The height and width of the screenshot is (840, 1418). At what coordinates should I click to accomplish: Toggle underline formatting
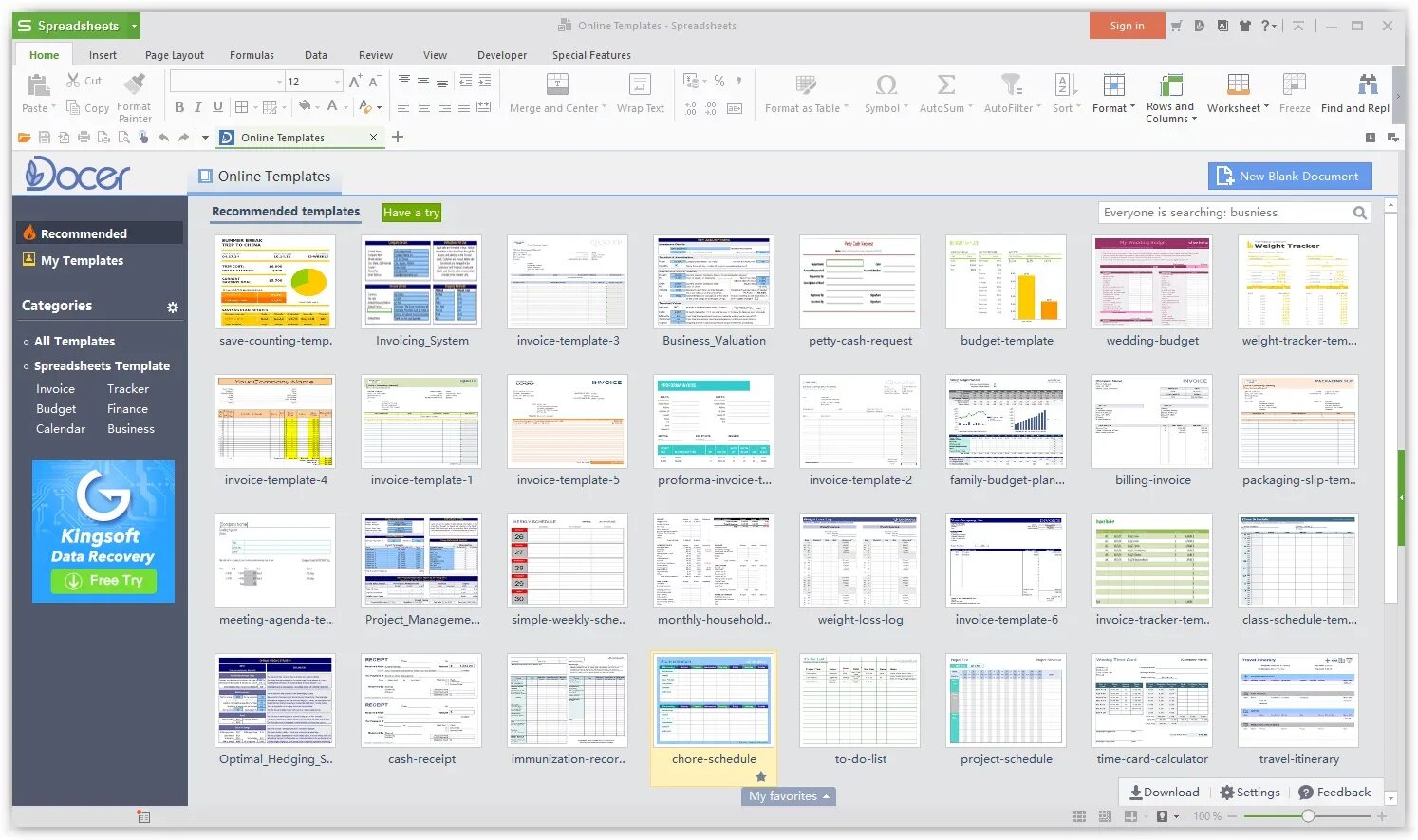(217, 107)
